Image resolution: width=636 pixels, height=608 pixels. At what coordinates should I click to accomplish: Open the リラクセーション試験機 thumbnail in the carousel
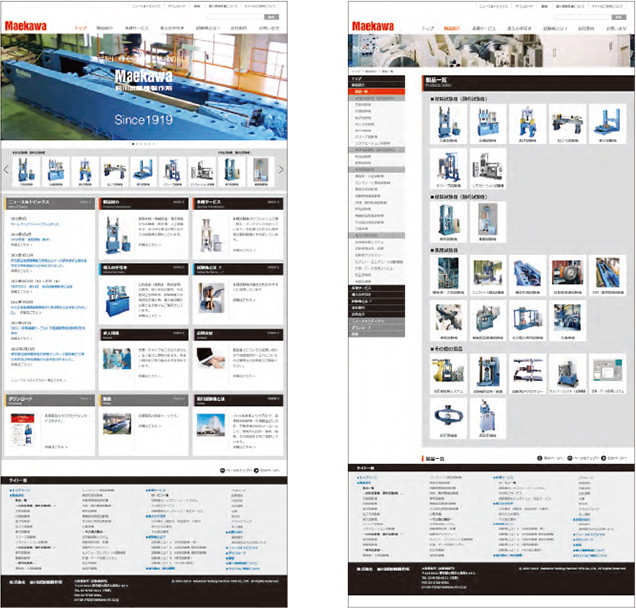coord(202,172)
